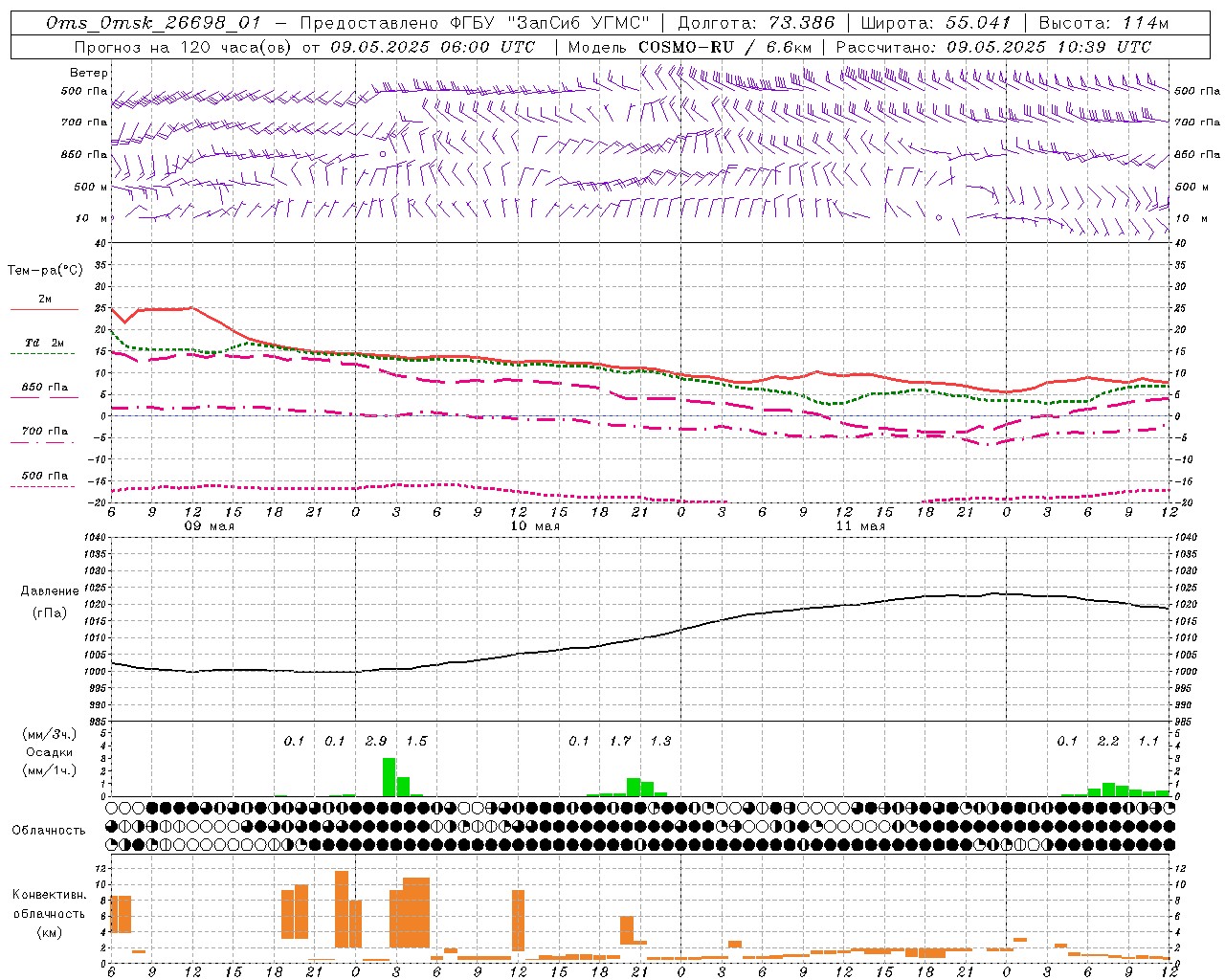Click the "Осадки" precipitation label

point(50,752)
